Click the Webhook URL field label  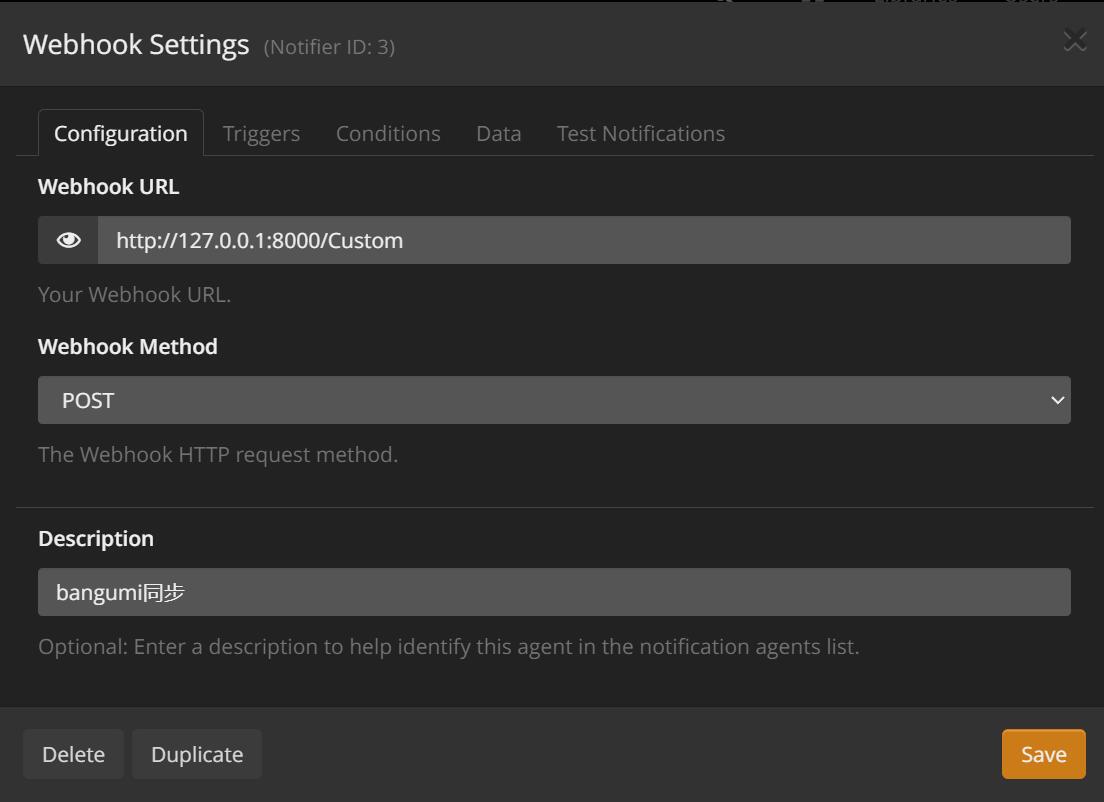pyautogui.click(x=109, y=186)
